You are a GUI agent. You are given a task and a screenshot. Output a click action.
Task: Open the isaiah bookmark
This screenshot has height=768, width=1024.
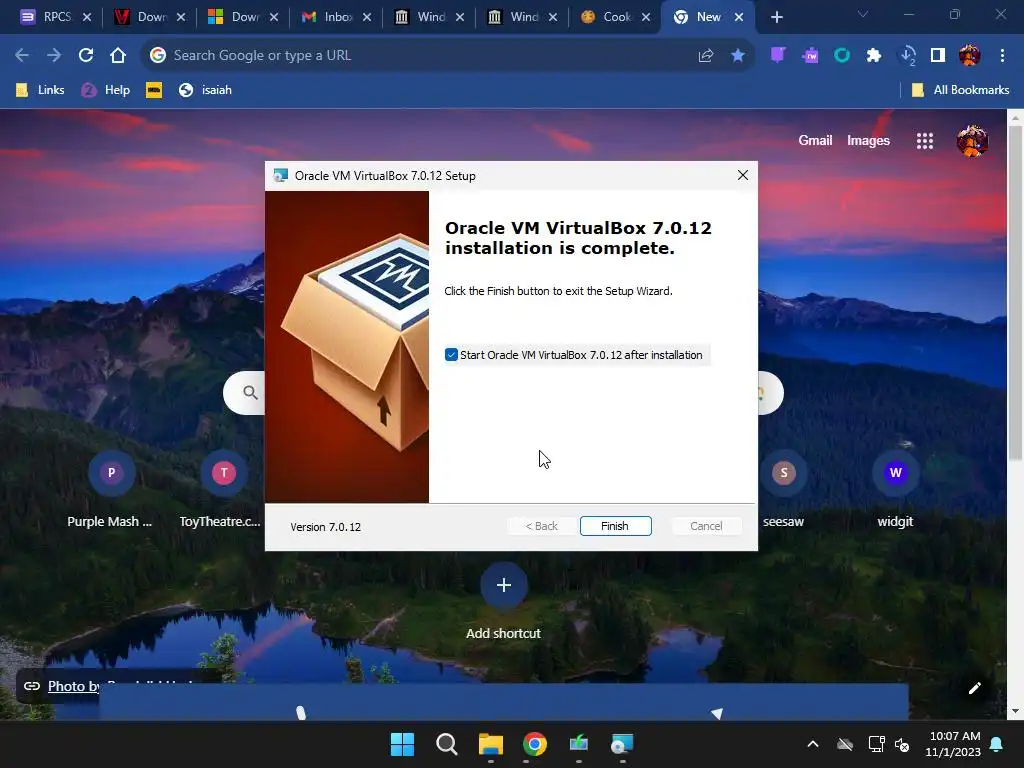205,90
